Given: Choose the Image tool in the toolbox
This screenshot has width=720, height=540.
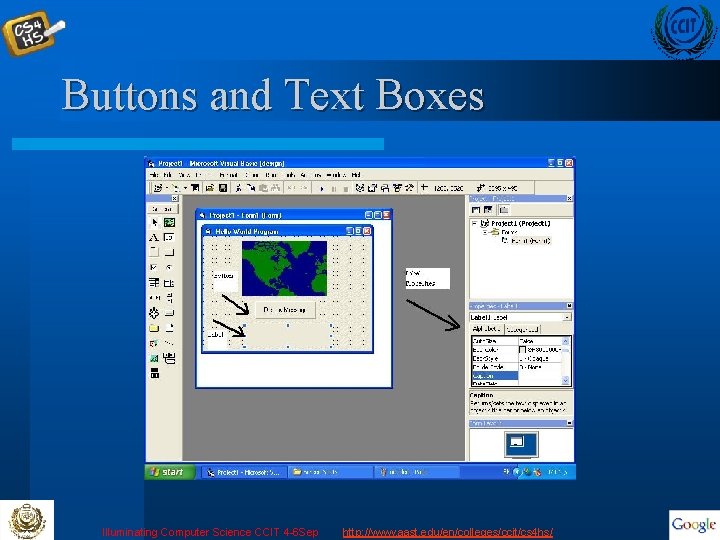Looking at the screenshot, I should tap(154, 358).
